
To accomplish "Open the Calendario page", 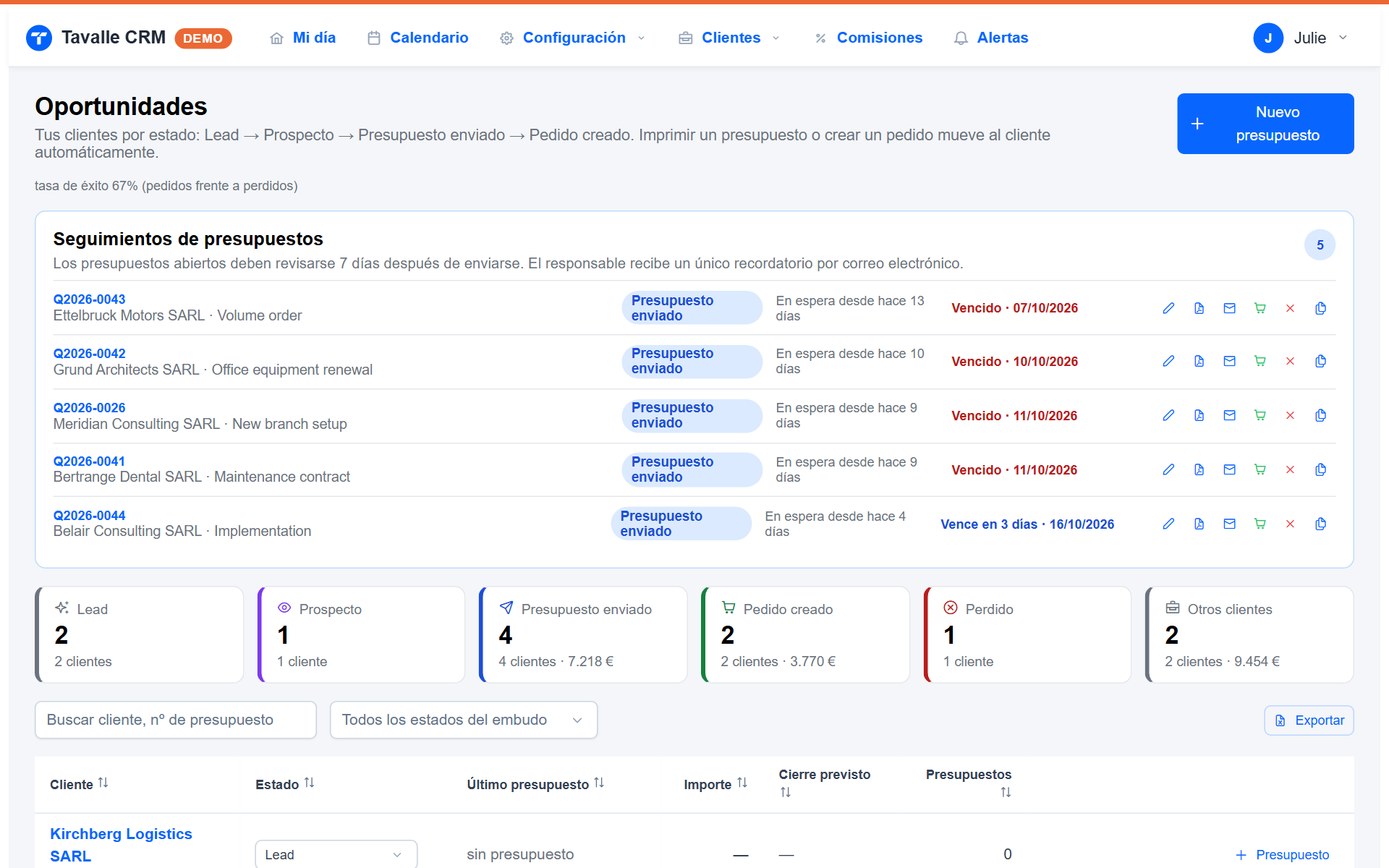I will (417, 38).
